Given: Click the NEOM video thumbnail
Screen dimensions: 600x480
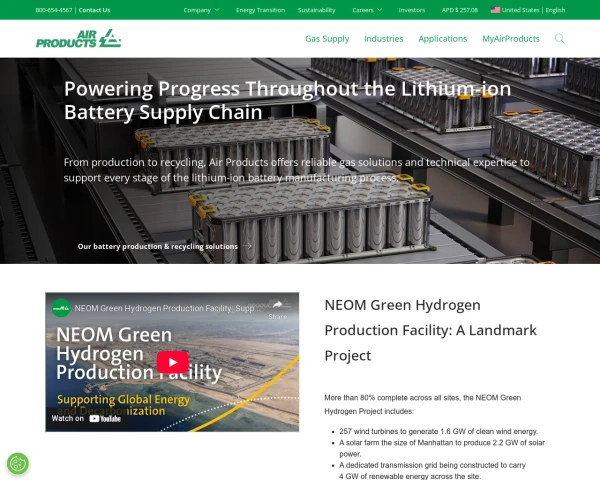Looking at the screenshot, I should tap(172, 362).
